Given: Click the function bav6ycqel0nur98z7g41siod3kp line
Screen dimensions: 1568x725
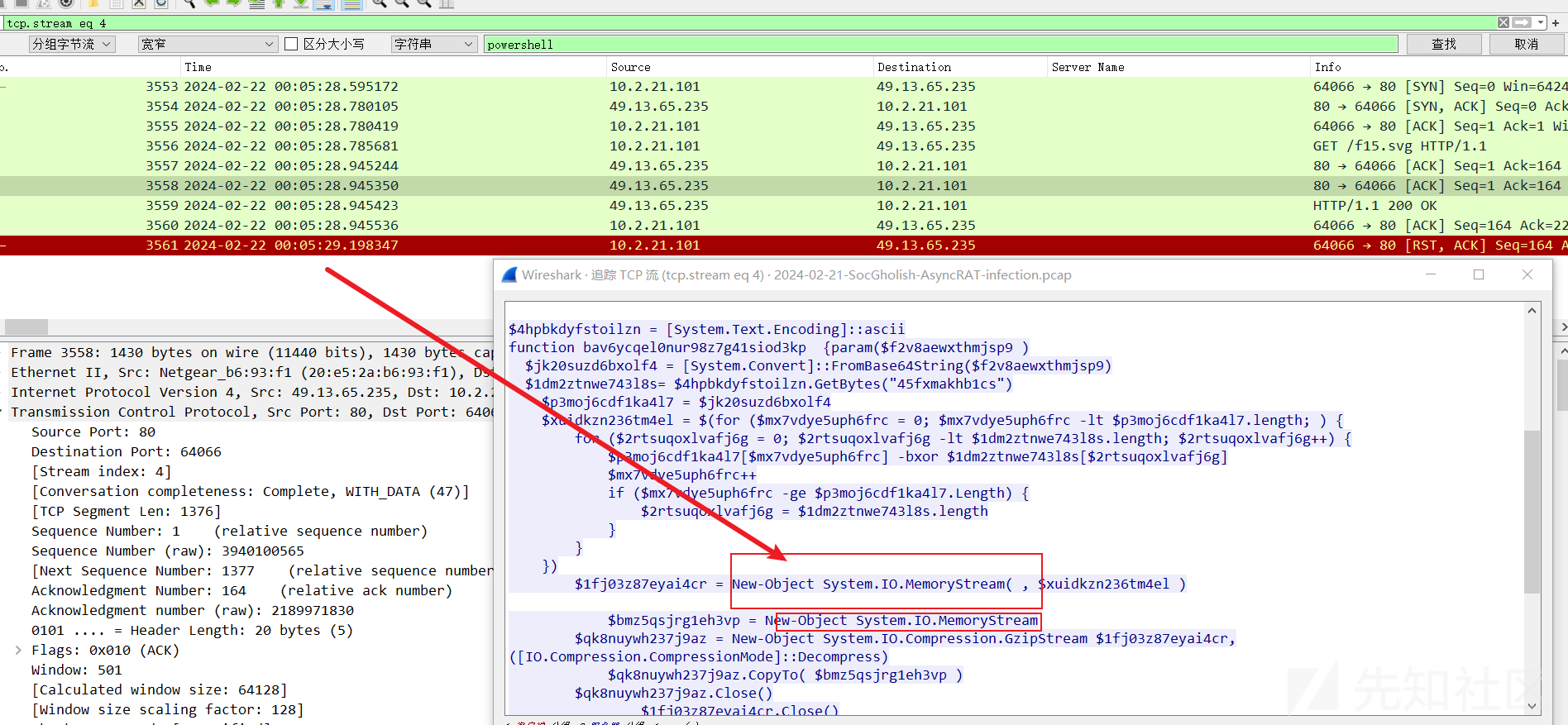Looking at the screenshot, I should [769, 347].
